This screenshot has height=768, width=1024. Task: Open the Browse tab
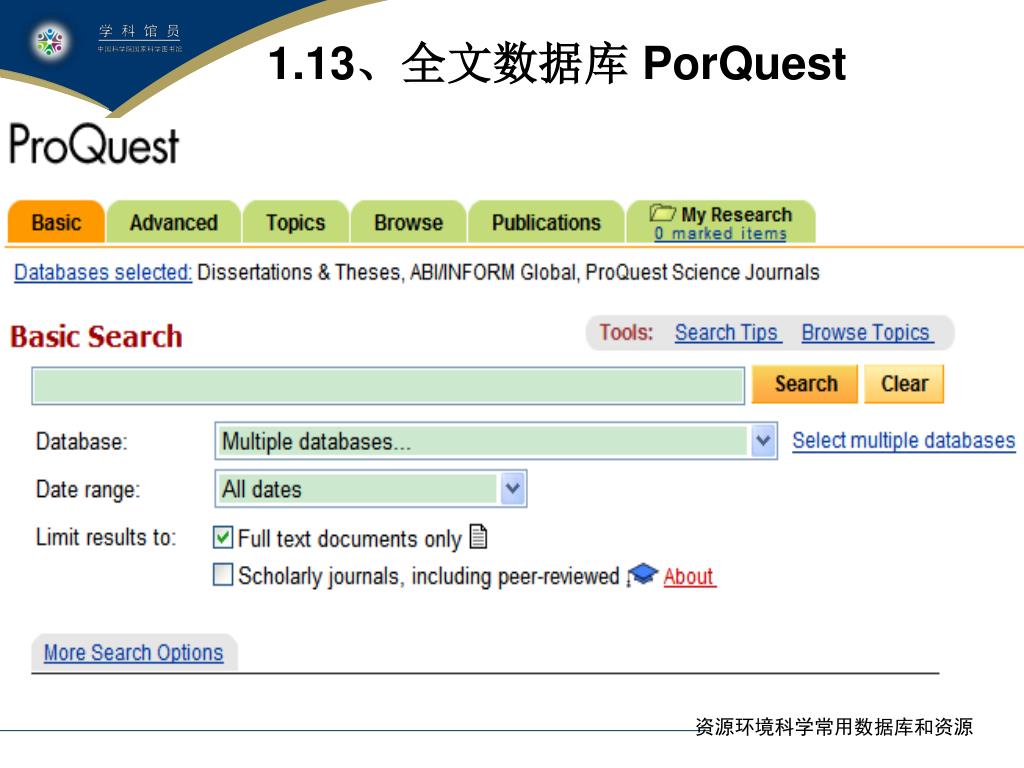click(x=409, y=222)
